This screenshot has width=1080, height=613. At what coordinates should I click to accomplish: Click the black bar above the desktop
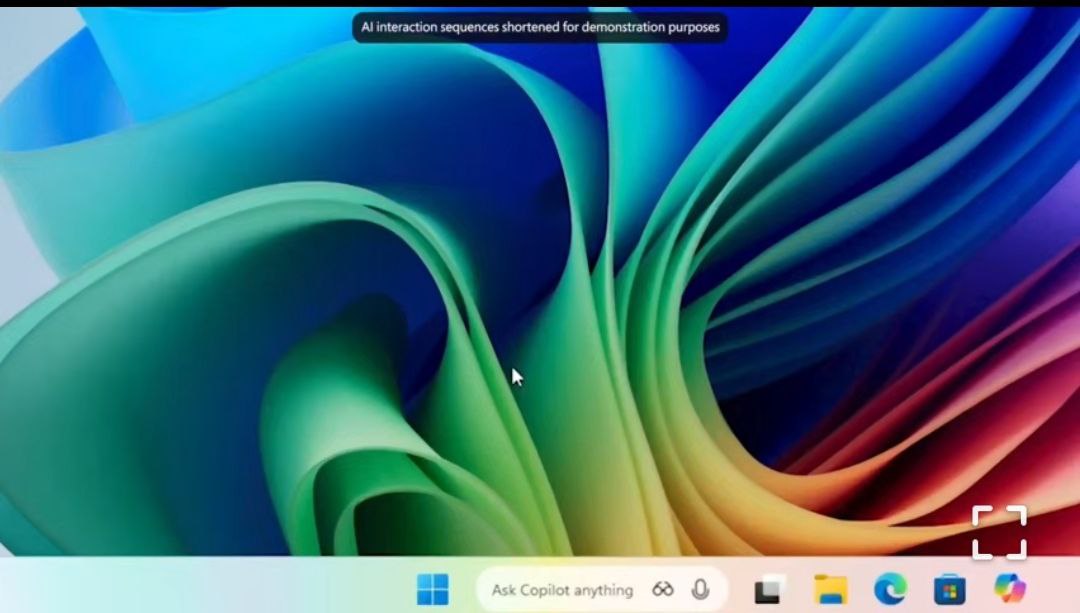tap(200, 3)
